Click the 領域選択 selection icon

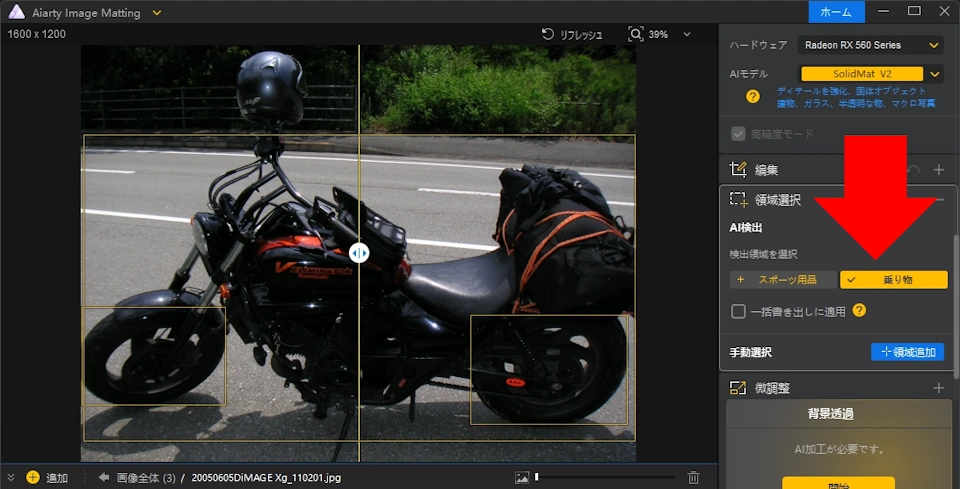click(x=738, y=200)
